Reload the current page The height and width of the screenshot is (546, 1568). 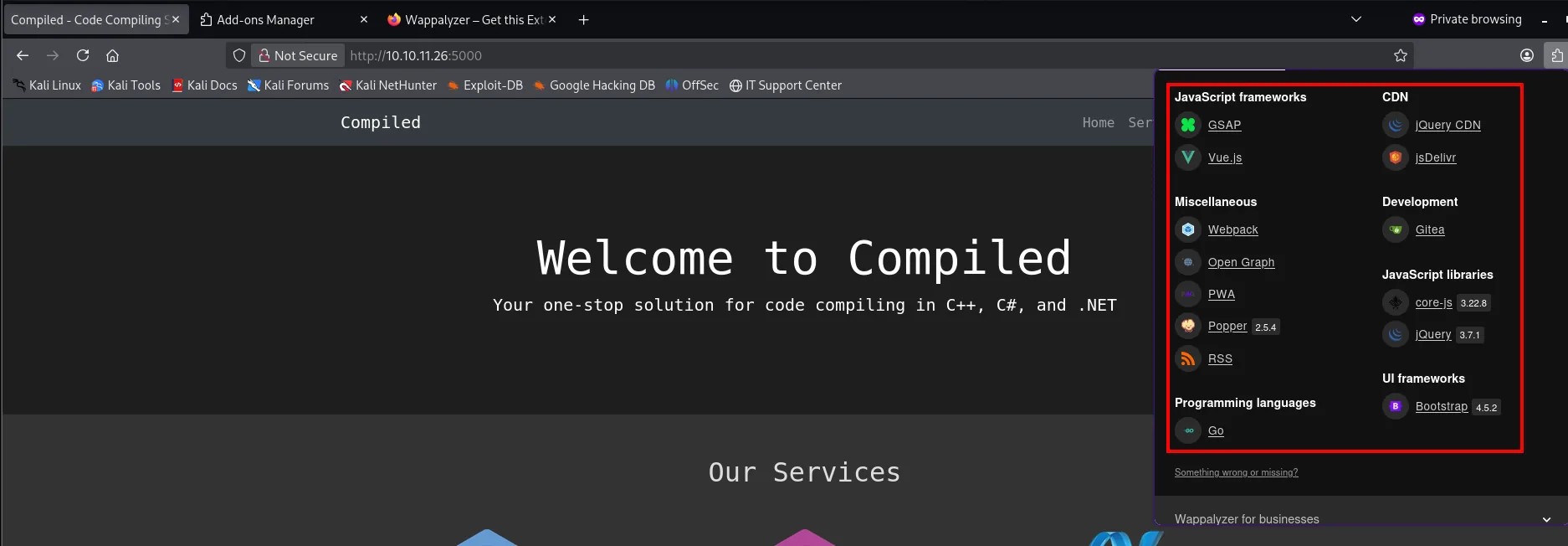(83, 55)
